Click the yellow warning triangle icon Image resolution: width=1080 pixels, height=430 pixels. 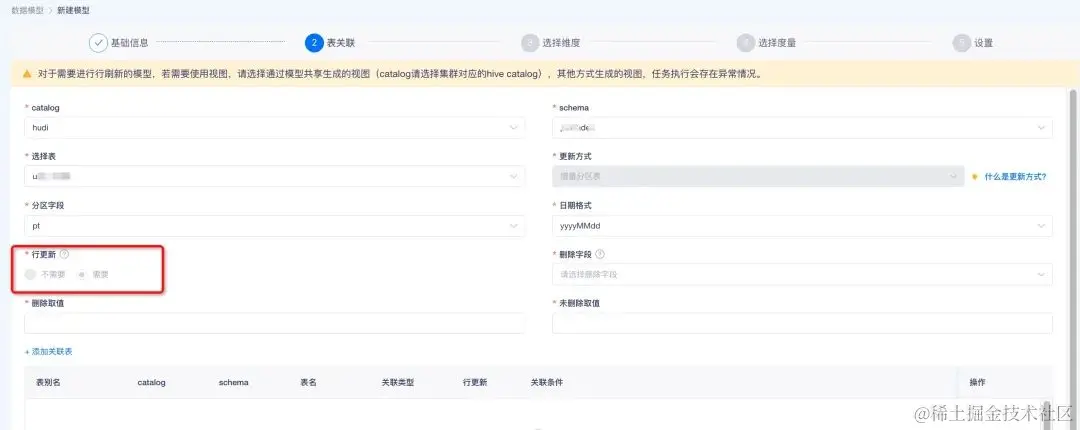pos(27,73)
